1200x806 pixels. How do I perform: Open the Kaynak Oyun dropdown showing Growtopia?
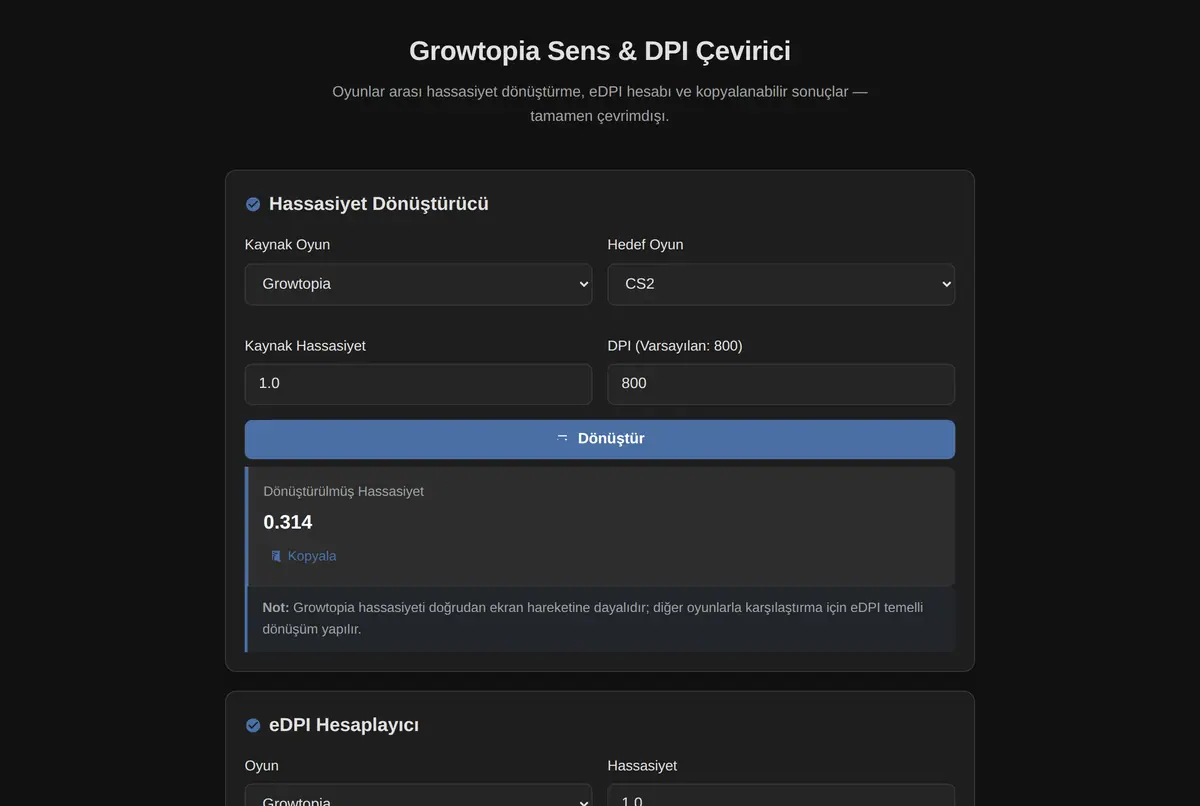click(x=418, y=284)
